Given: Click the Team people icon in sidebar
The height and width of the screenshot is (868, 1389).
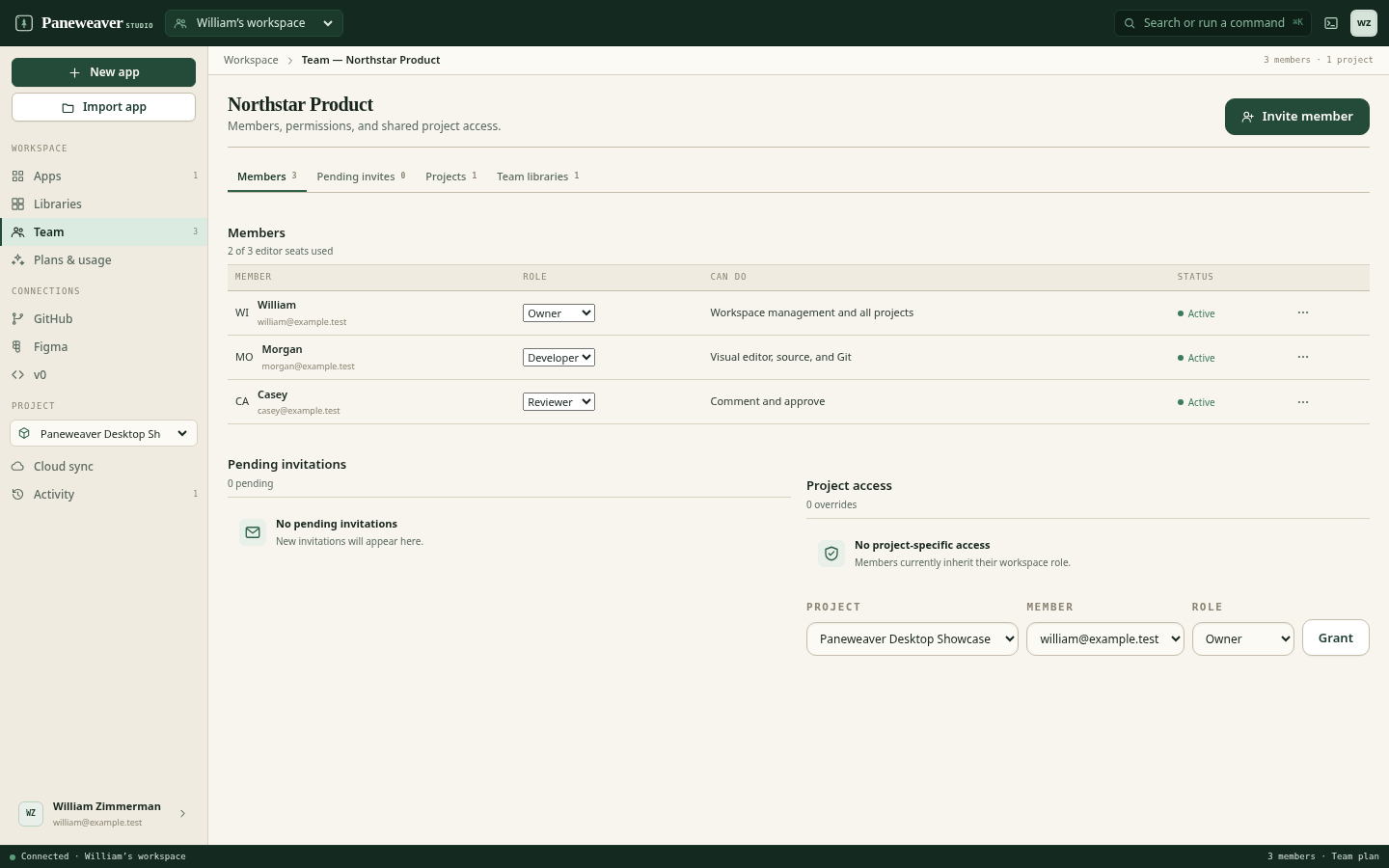Looking at the screenshot, I should (18, 232).
